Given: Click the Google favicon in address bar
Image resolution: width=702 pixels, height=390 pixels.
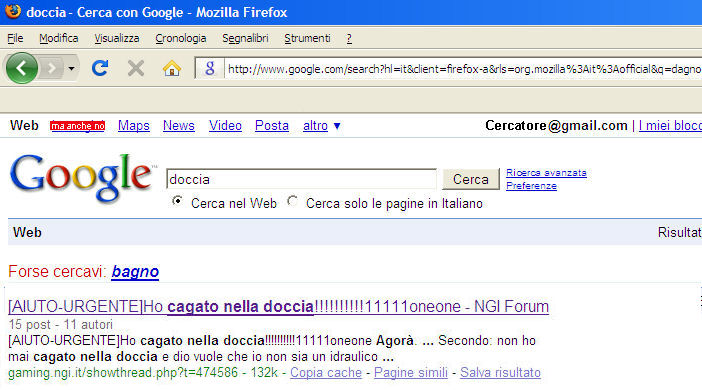Looking at the screenshot, I should 210,69.
